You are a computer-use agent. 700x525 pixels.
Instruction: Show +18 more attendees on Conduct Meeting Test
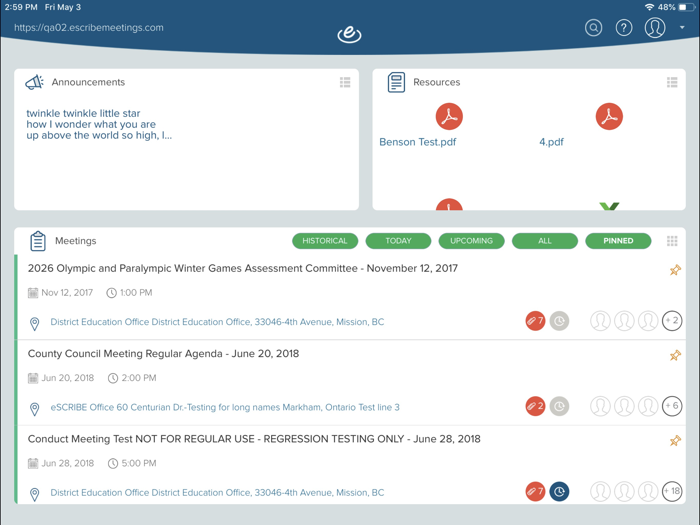point(672,492)
